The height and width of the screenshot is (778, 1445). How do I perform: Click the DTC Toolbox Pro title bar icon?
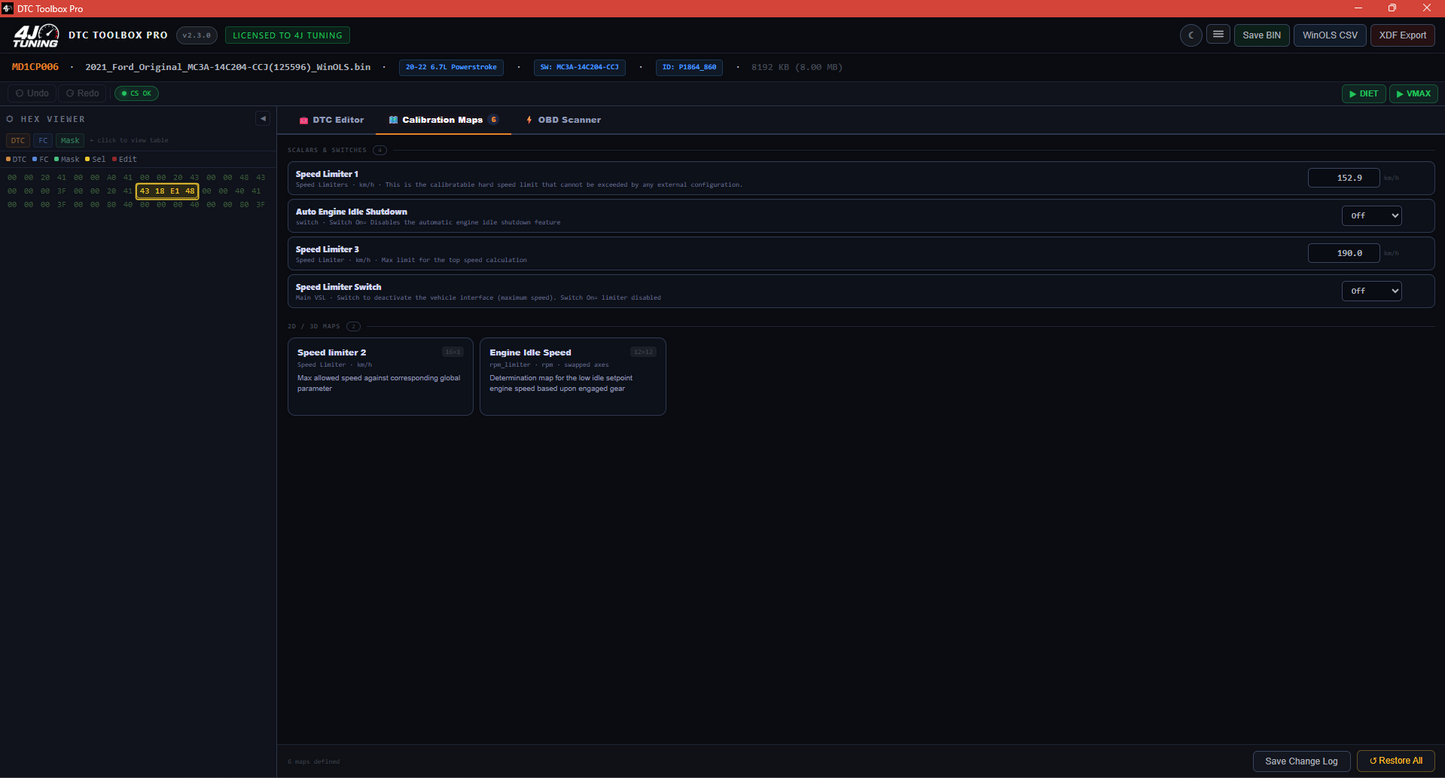7,8
